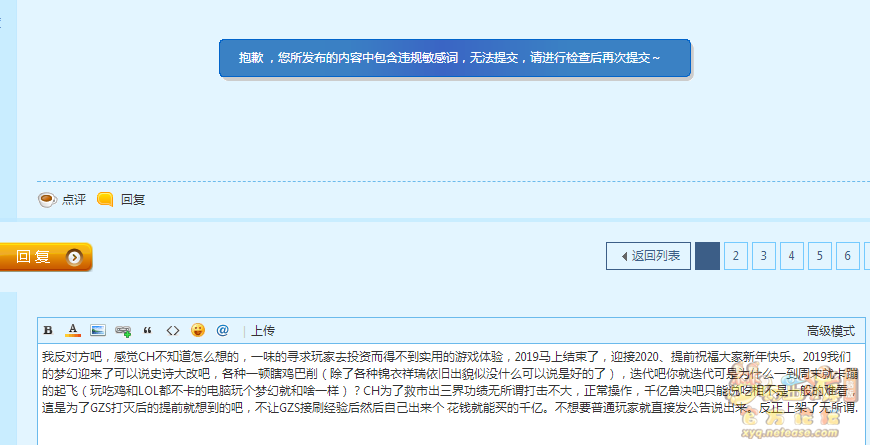The width and height of the screenshot is (870, 445).
Task: Click the @ mention icon
Action: point(223,330)
